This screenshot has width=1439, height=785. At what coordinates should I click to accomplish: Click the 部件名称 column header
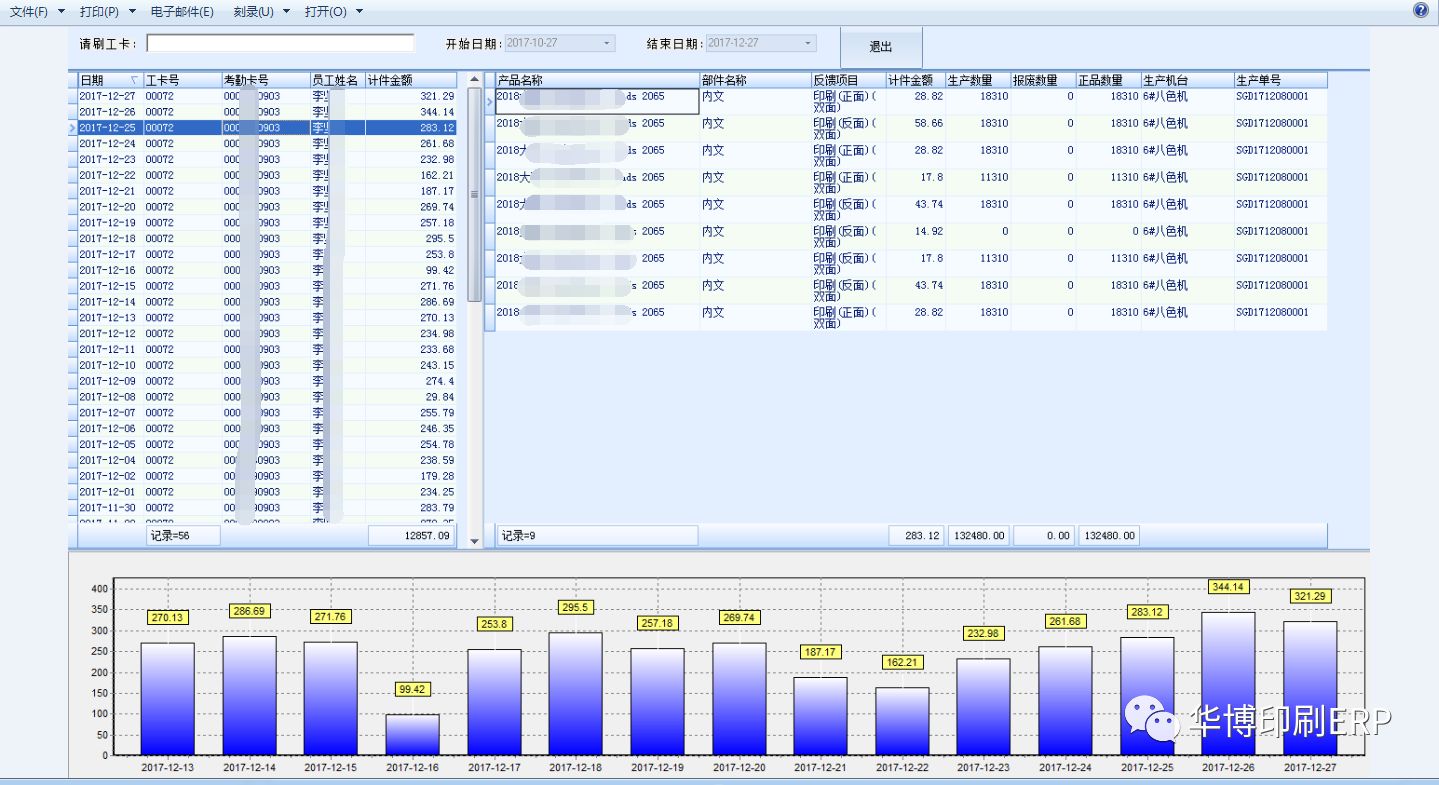point(755,80)
